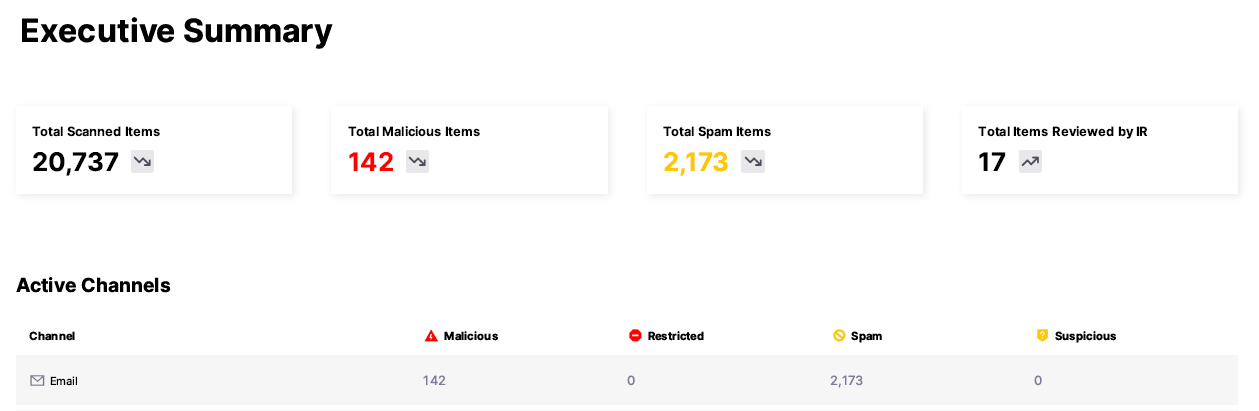Click Email row Restricted value 0
This screenshot has width=1259, height=411.
(x=631, y=381)
